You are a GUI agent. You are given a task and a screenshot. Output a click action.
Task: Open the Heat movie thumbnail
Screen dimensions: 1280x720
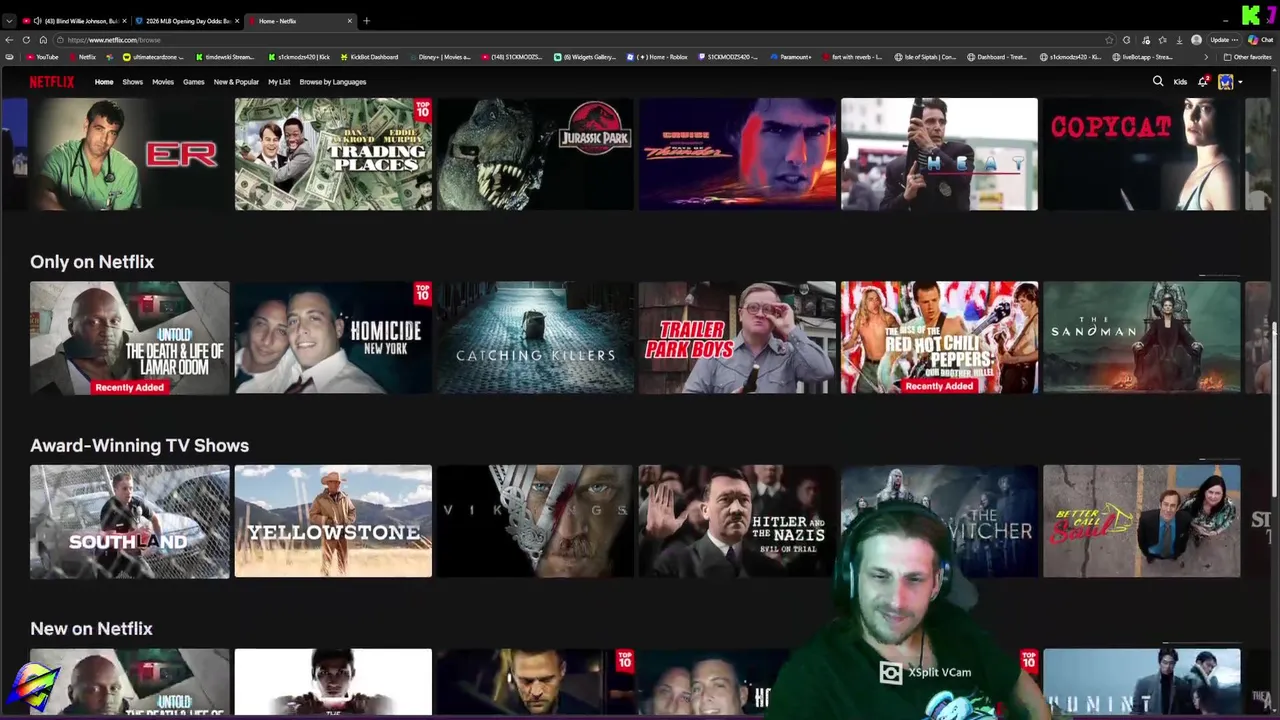939,154
